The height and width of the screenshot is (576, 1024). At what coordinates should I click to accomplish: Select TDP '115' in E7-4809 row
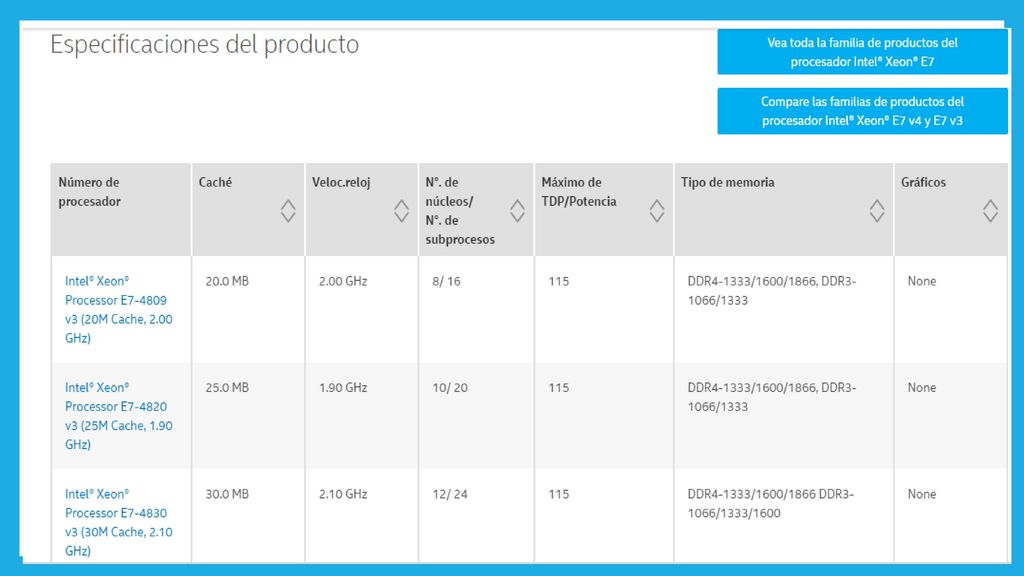558,281
